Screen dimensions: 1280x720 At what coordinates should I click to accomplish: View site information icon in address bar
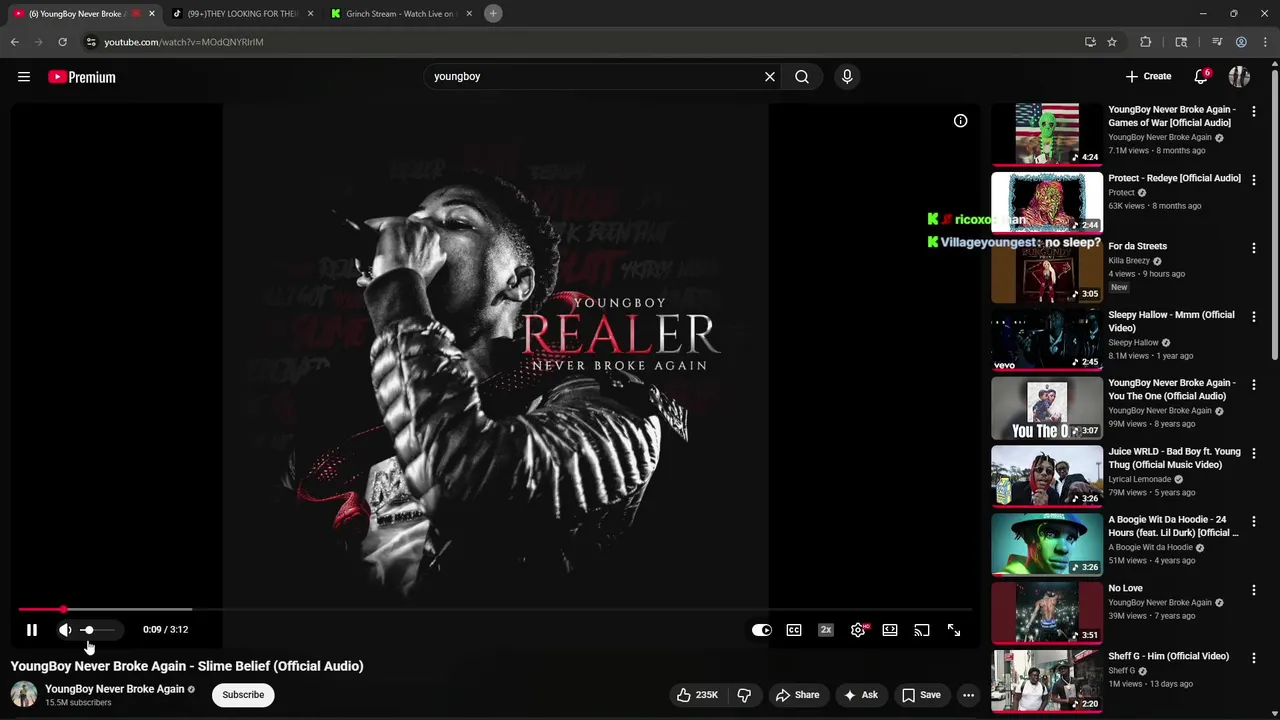click(91, 42)
